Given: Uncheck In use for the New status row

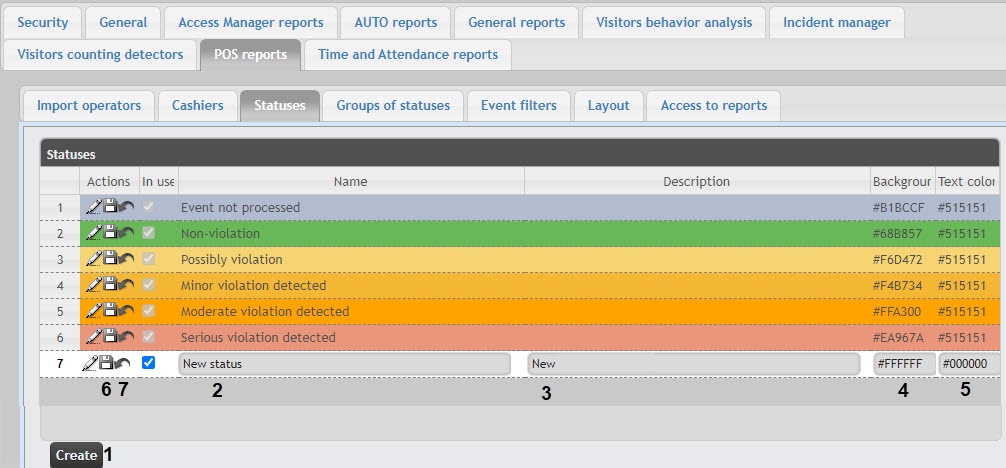Looking at the screenshot, I should click(x=149, y=363).
